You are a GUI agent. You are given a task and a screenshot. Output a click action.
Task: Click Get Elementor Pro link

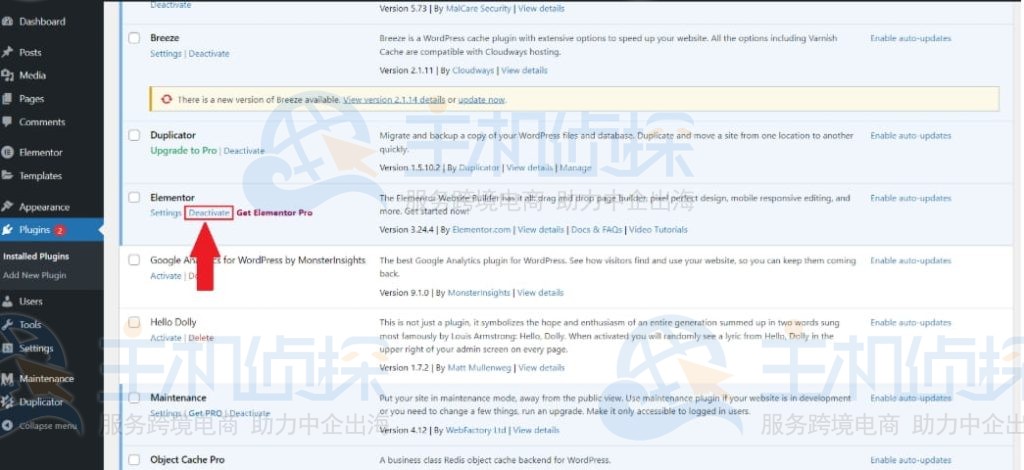click(x=274, y=213)
